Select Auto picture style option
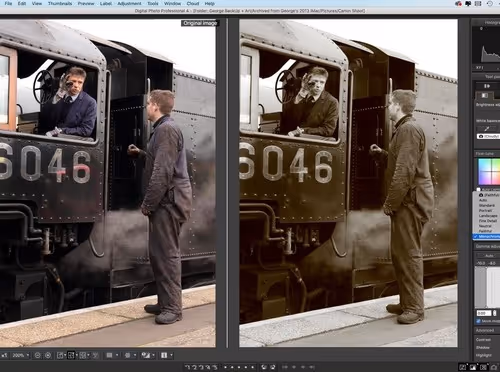Image resolution: width=500 pixels, height=372 pixels. point(483,200)
